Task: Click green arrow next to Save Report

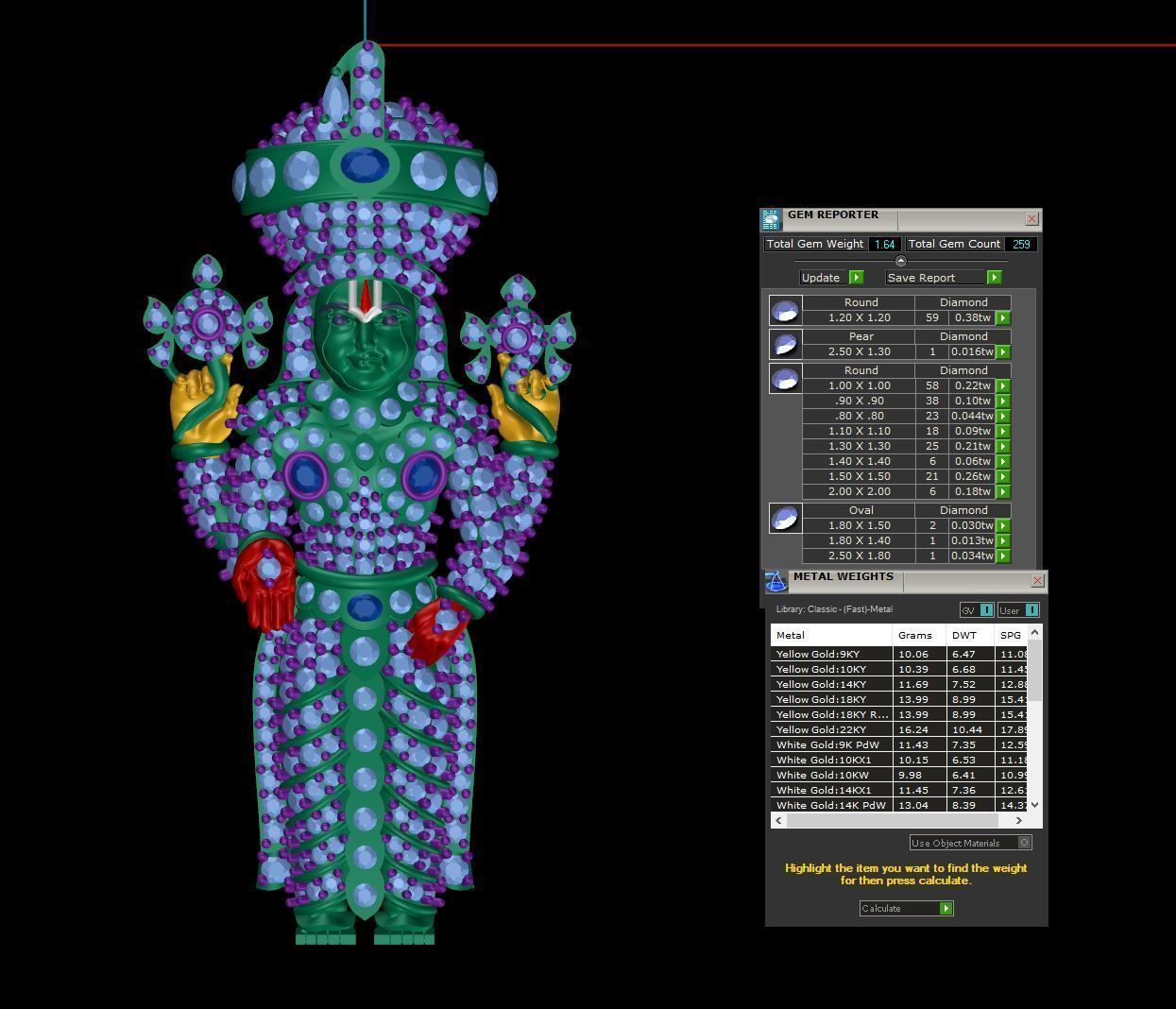Action: [x=994, y=278]
